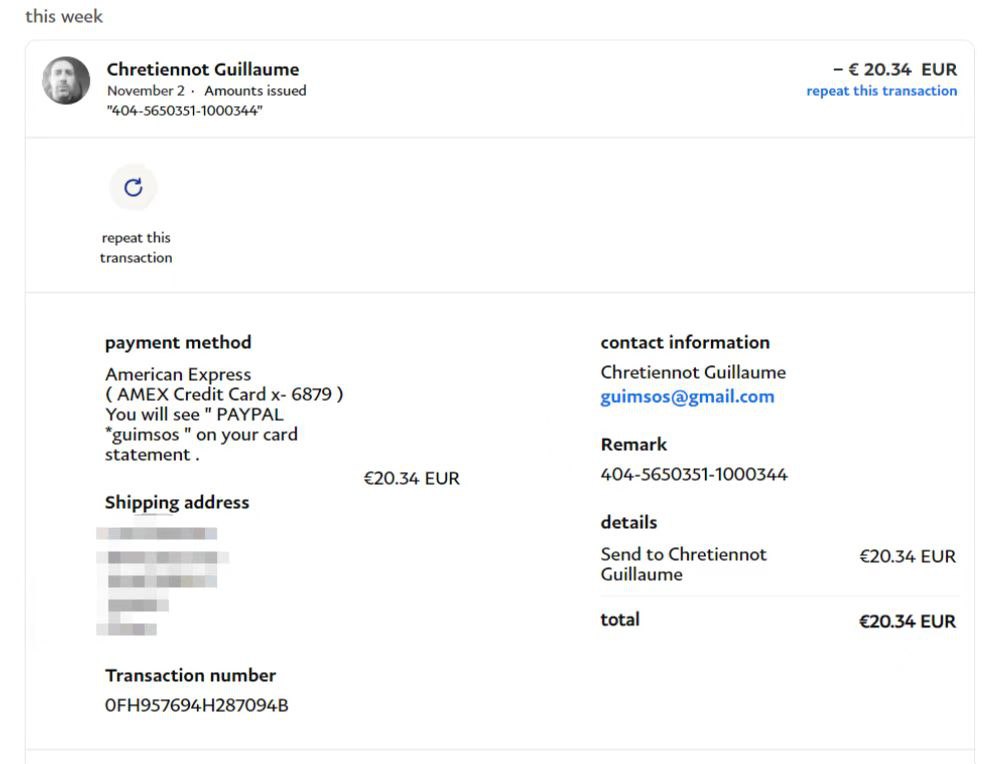Open the blue 'repeat this transaction' link

[x=881, y=91]
